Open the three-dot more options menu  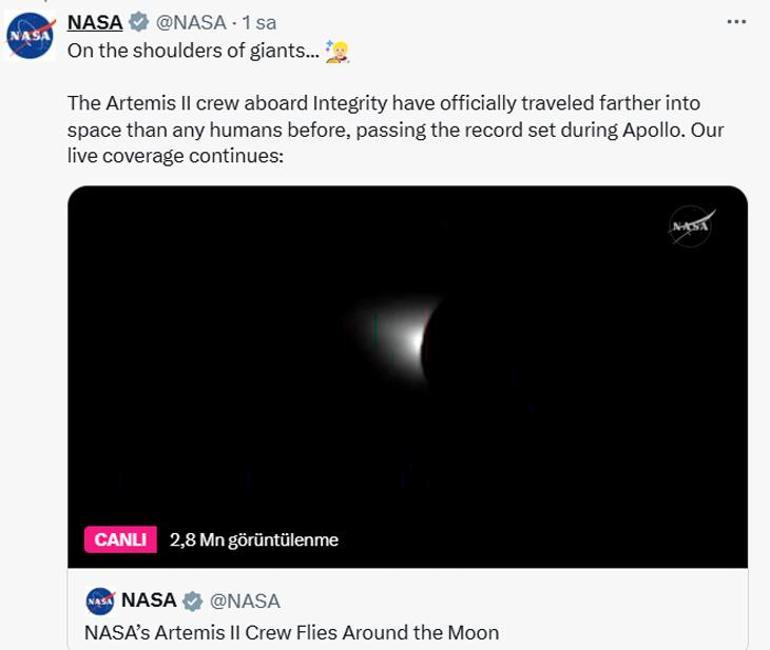point(736,21)
